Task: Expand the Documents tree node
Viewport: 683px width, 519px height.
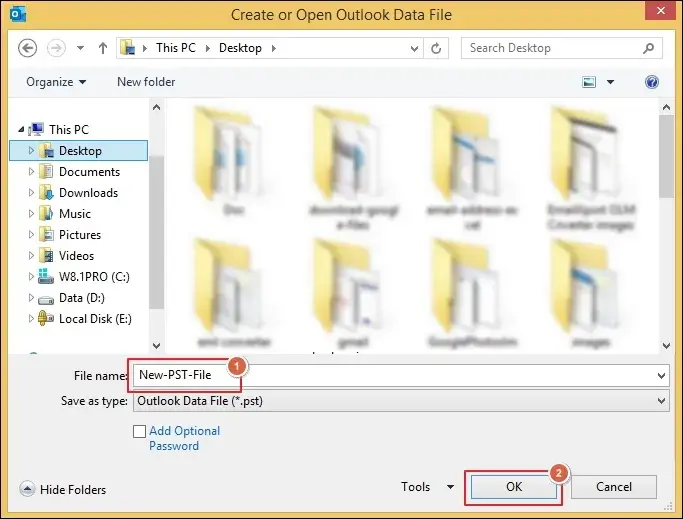Action: tap(31, 172)
